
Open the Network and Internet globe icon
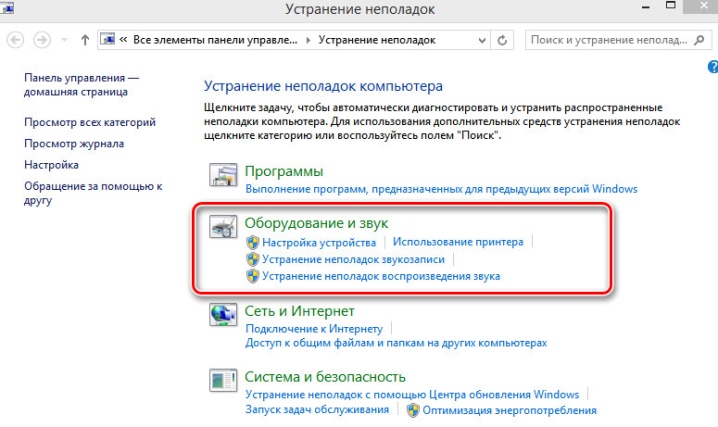[x=223, y=314]
